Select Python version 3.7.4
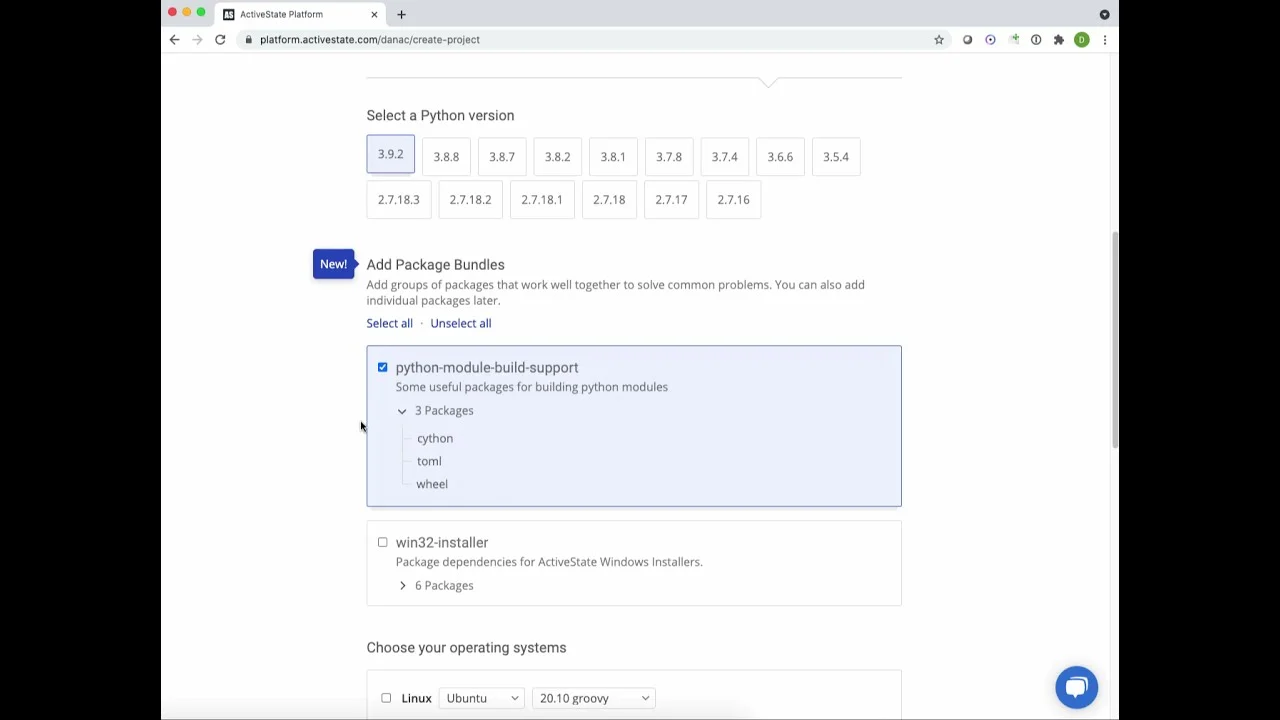Screen dimensions: 1280x720 point(725,157)
